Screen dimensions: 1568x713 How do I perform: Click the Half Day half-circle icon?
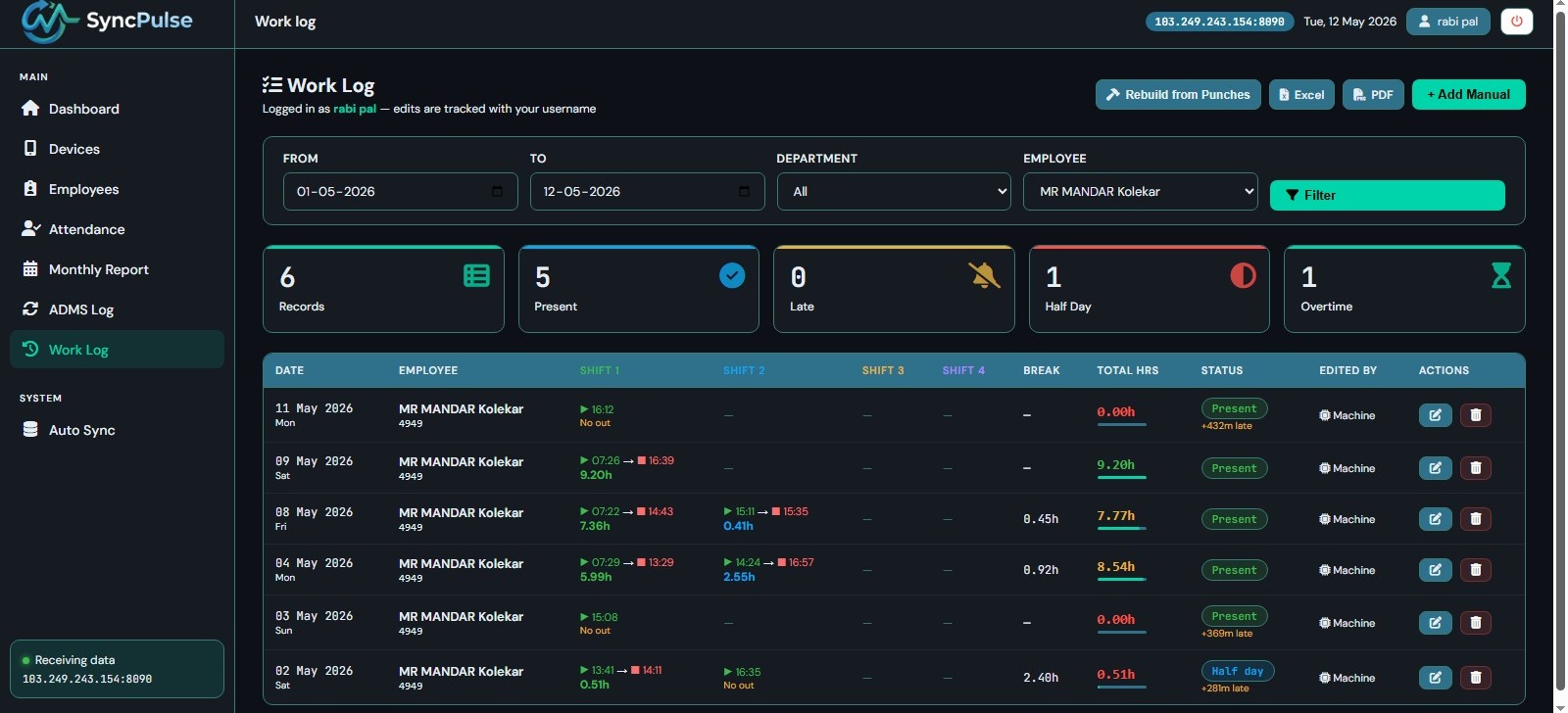[1243, 276]
